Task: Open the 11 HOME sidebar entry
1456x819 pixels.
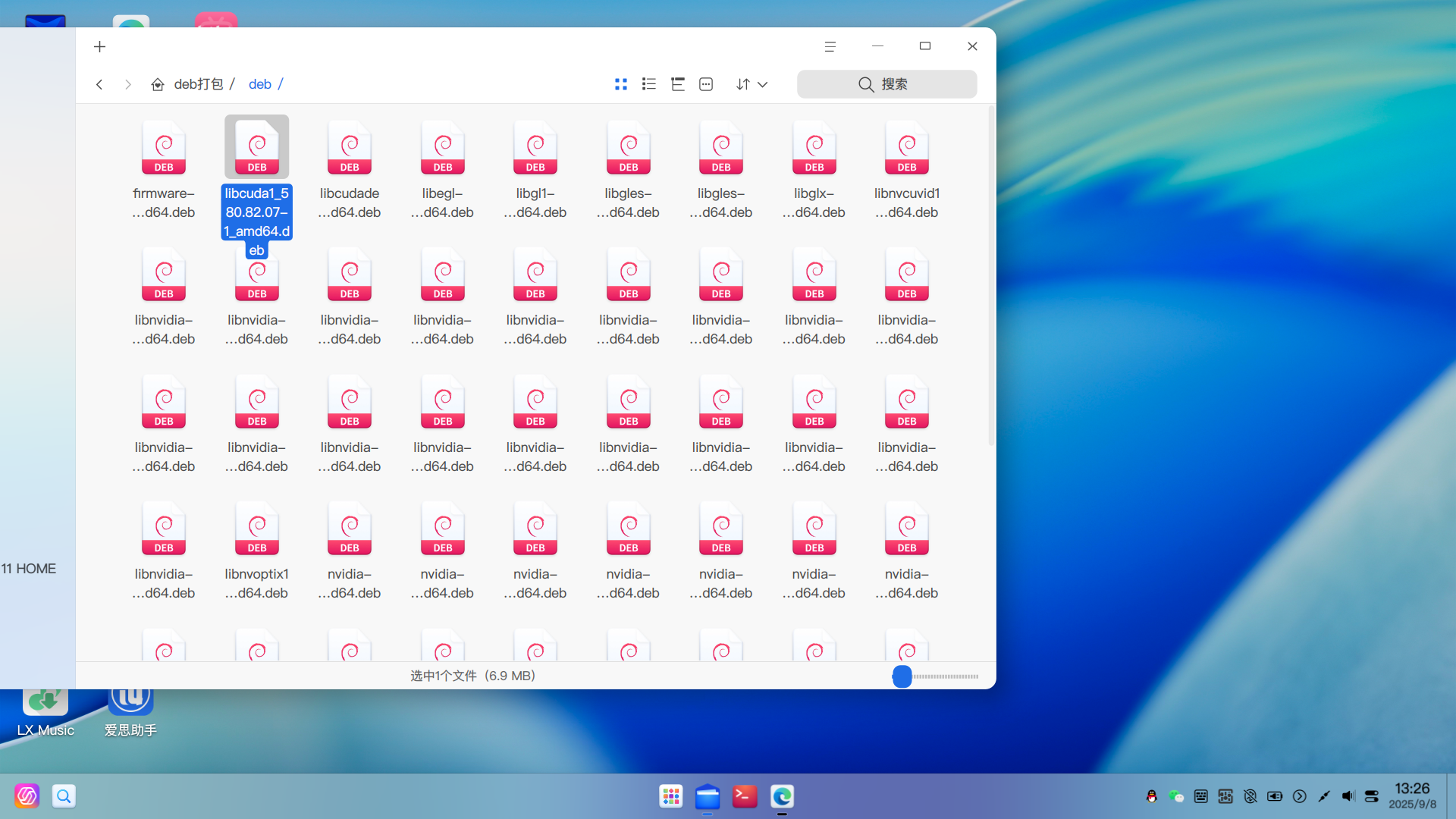Action: pos(29,569)
